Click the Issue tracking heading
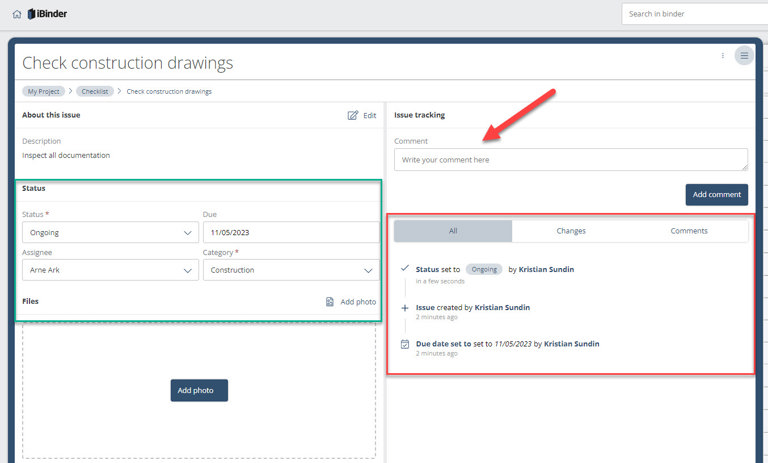768x463 pixels. (419, 115)
